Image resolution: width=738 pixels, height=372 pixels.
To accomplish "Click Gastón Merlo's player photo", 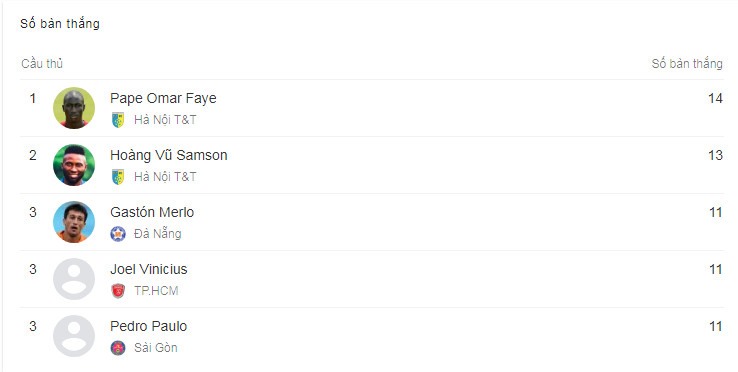I will [x=74, y=222].
